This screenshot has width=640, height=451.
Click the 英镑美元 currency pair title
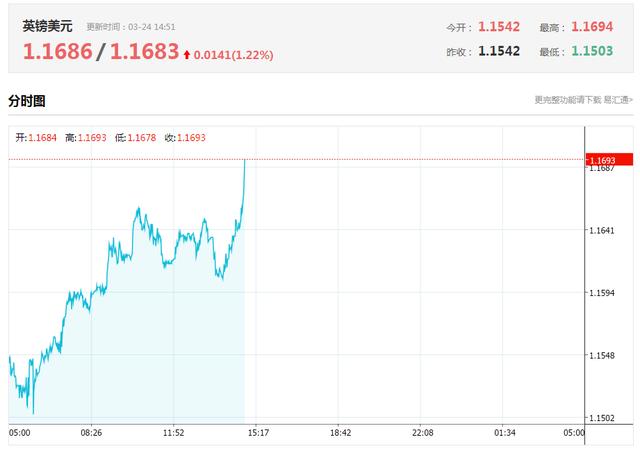pos(48,27)
